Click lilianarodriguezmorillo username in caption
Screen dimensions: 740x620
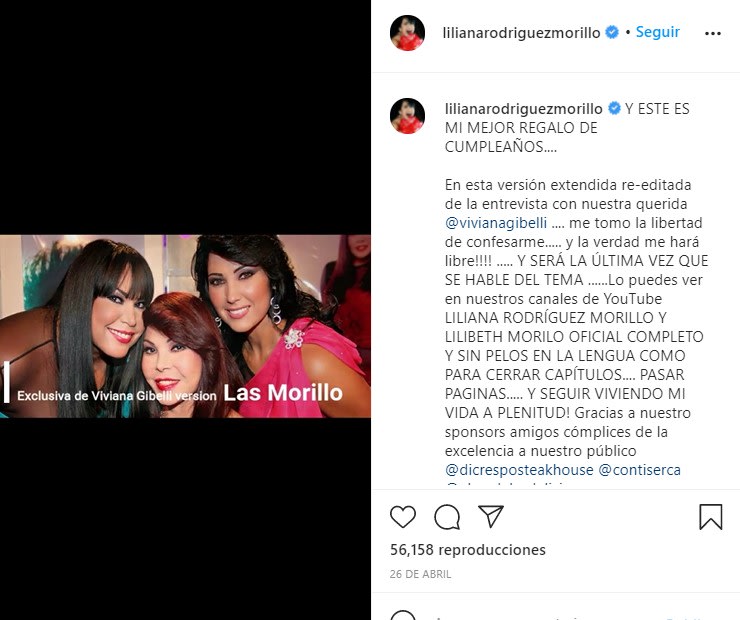[x=523, y=109]
